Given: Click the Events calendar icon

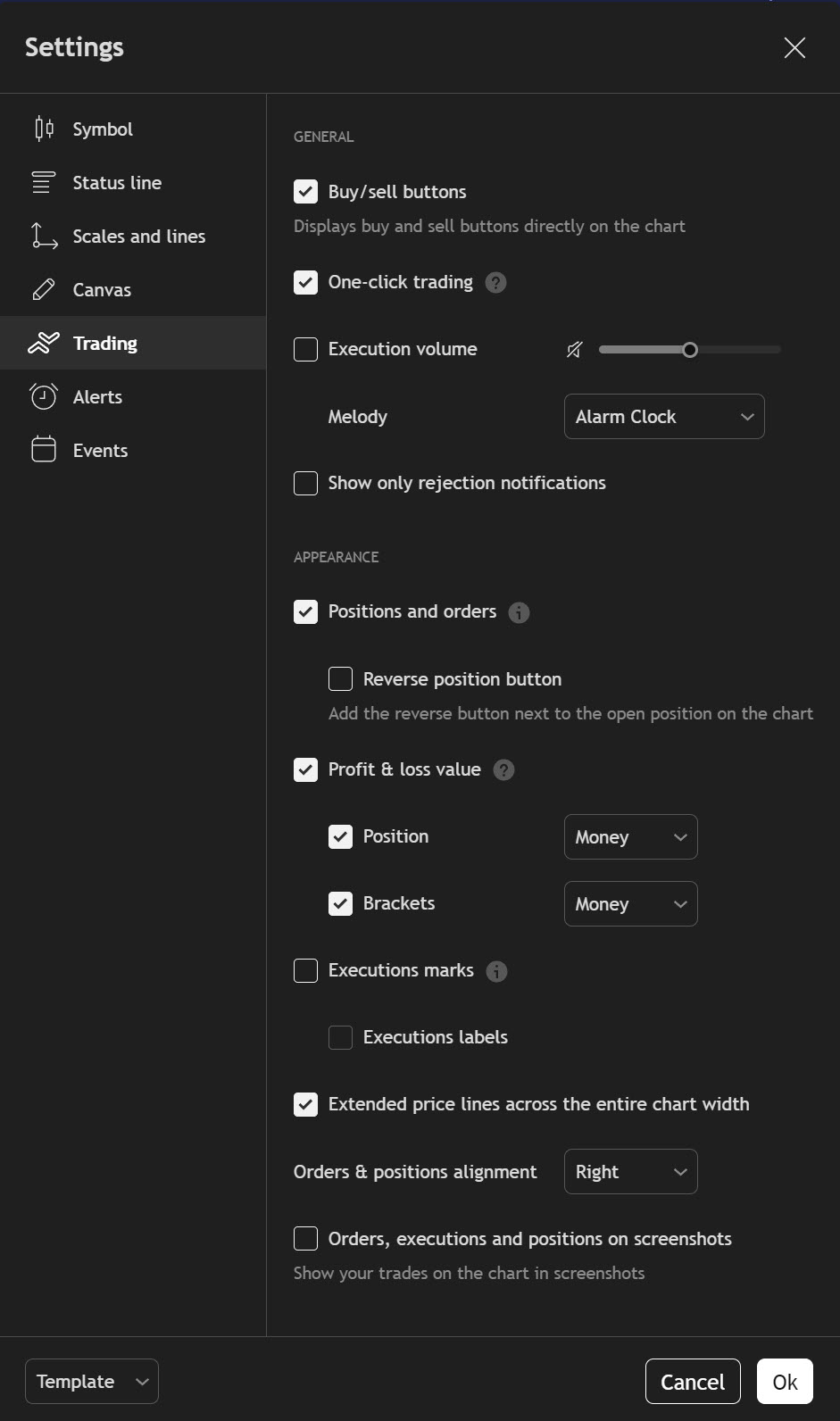Looking at the screenshot, I should point(44,451).
